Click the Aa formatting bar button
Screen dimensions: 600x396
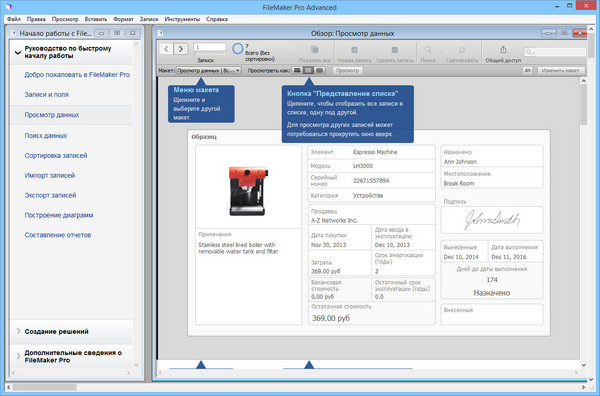(x=528, y=70)
